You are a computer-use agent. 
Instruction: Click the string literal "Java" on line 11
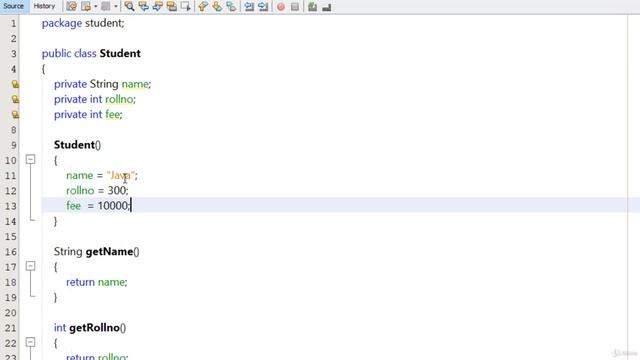pos(120,176)
